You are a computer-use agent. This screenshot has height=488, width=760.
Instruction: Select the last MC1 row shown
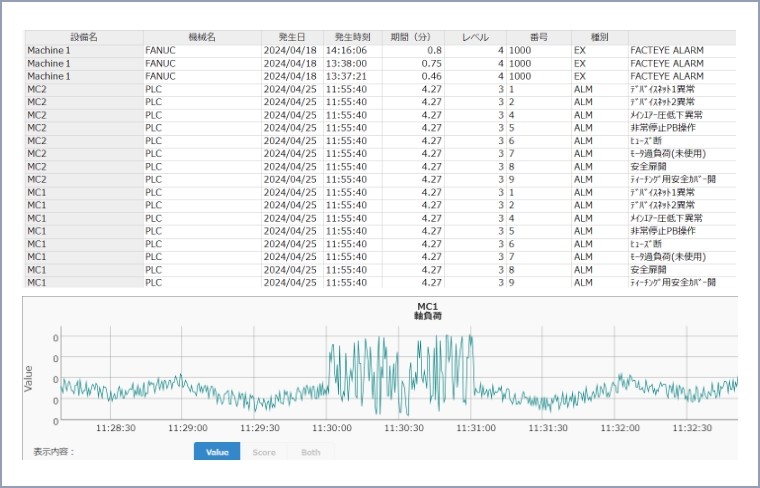(x=83, y=283)
